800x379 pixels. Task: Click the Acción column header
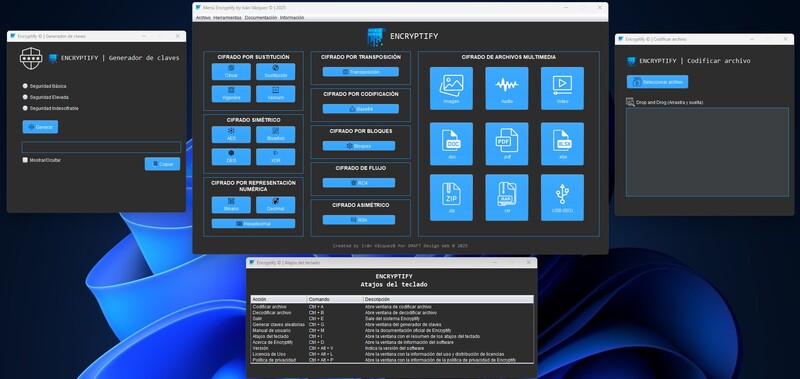[x=279, y=299]
